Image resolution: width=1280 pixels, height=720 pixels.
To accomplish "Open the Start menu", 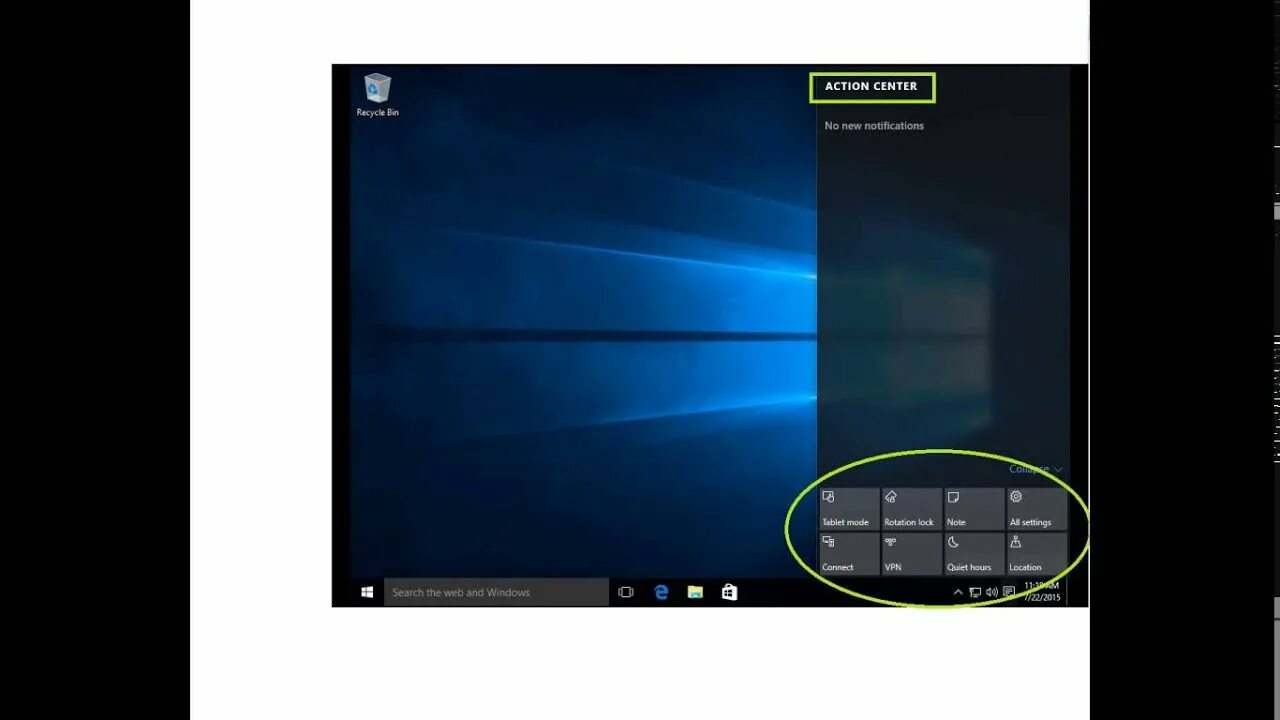I will click(365, 592).
